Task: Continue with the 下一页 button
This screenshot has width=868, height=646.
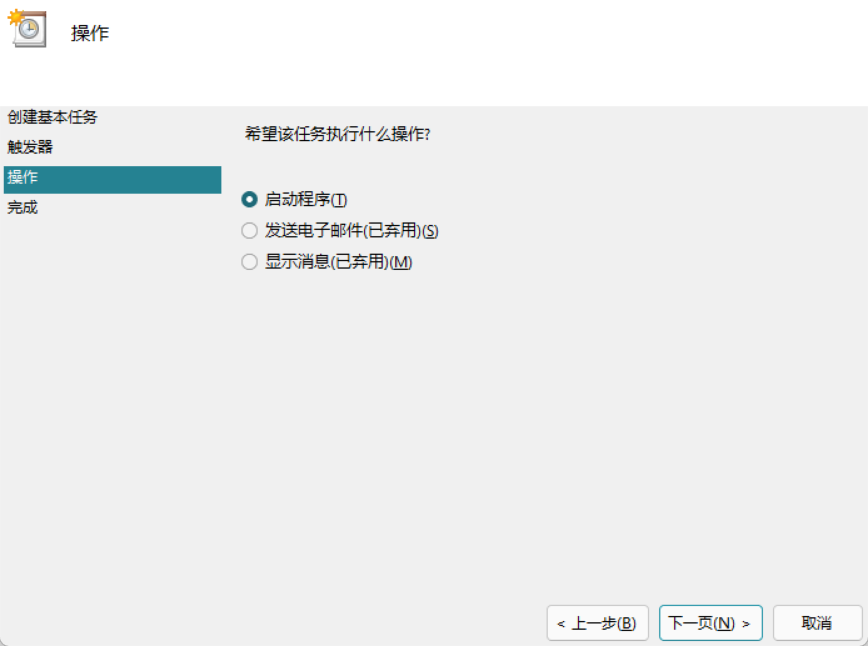Action: click(711, 623)
